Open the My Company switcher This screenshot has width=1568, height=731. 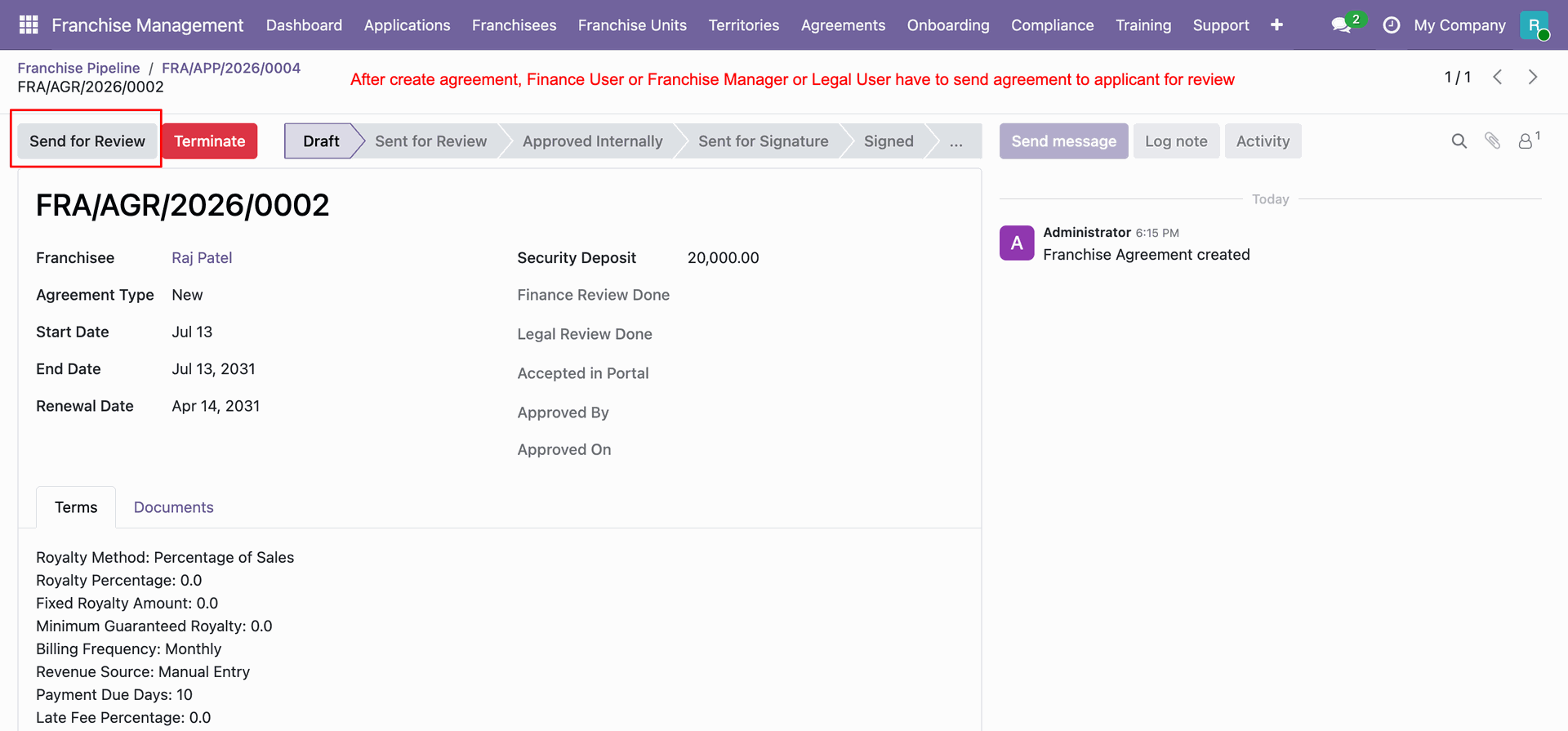click(x=1459, y=25)
